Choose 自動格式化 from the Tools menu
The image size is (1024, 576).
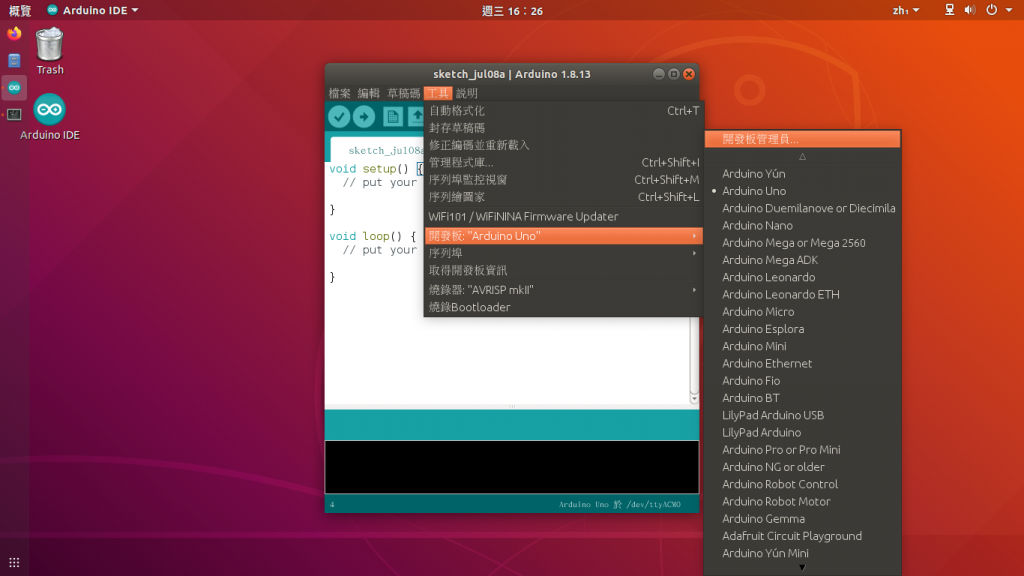(x=563, y=111)
